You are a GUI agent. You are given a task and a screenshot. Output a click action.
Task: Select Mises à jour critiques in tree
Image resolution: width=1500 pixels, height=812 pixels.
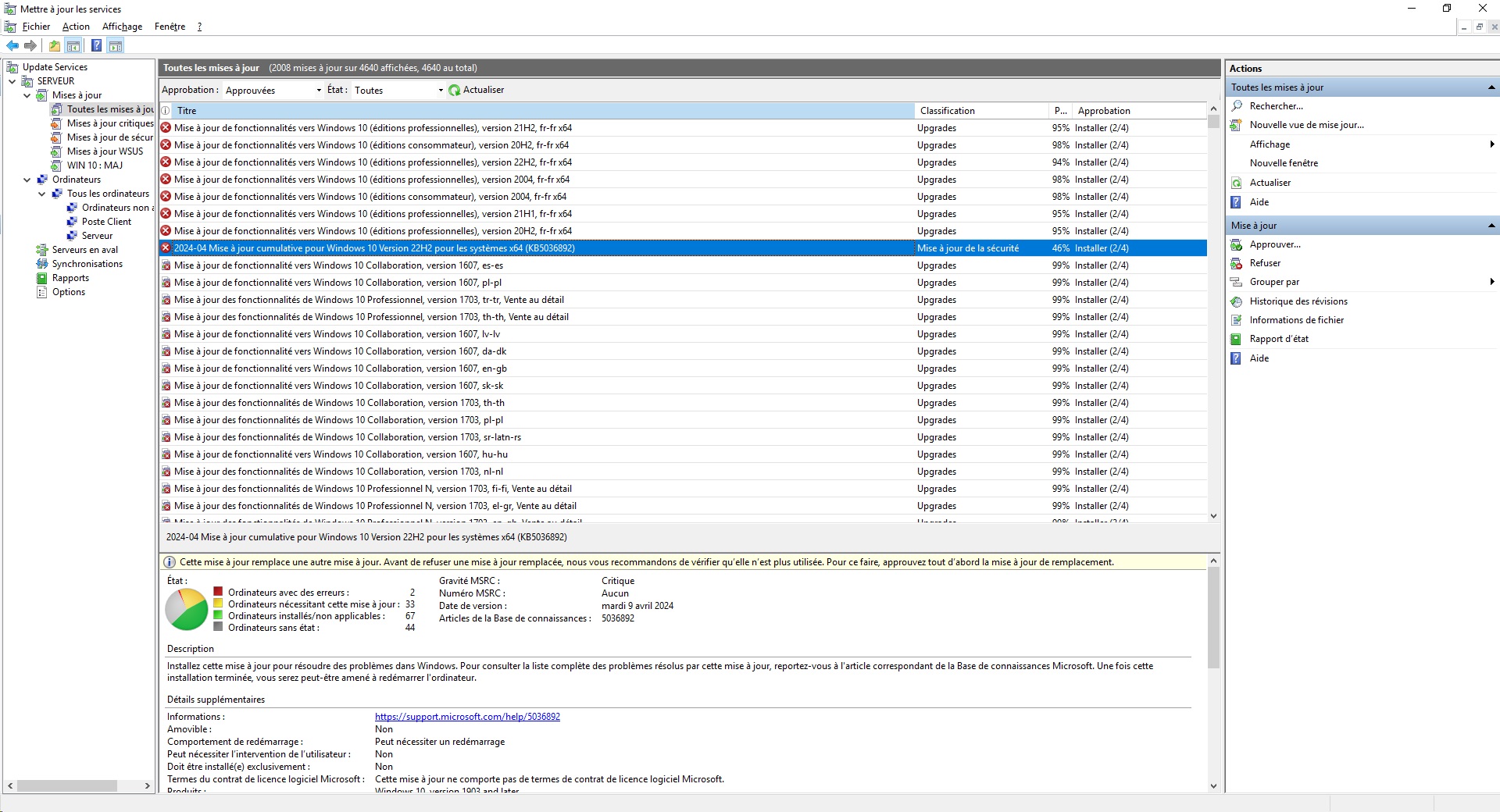110,123
